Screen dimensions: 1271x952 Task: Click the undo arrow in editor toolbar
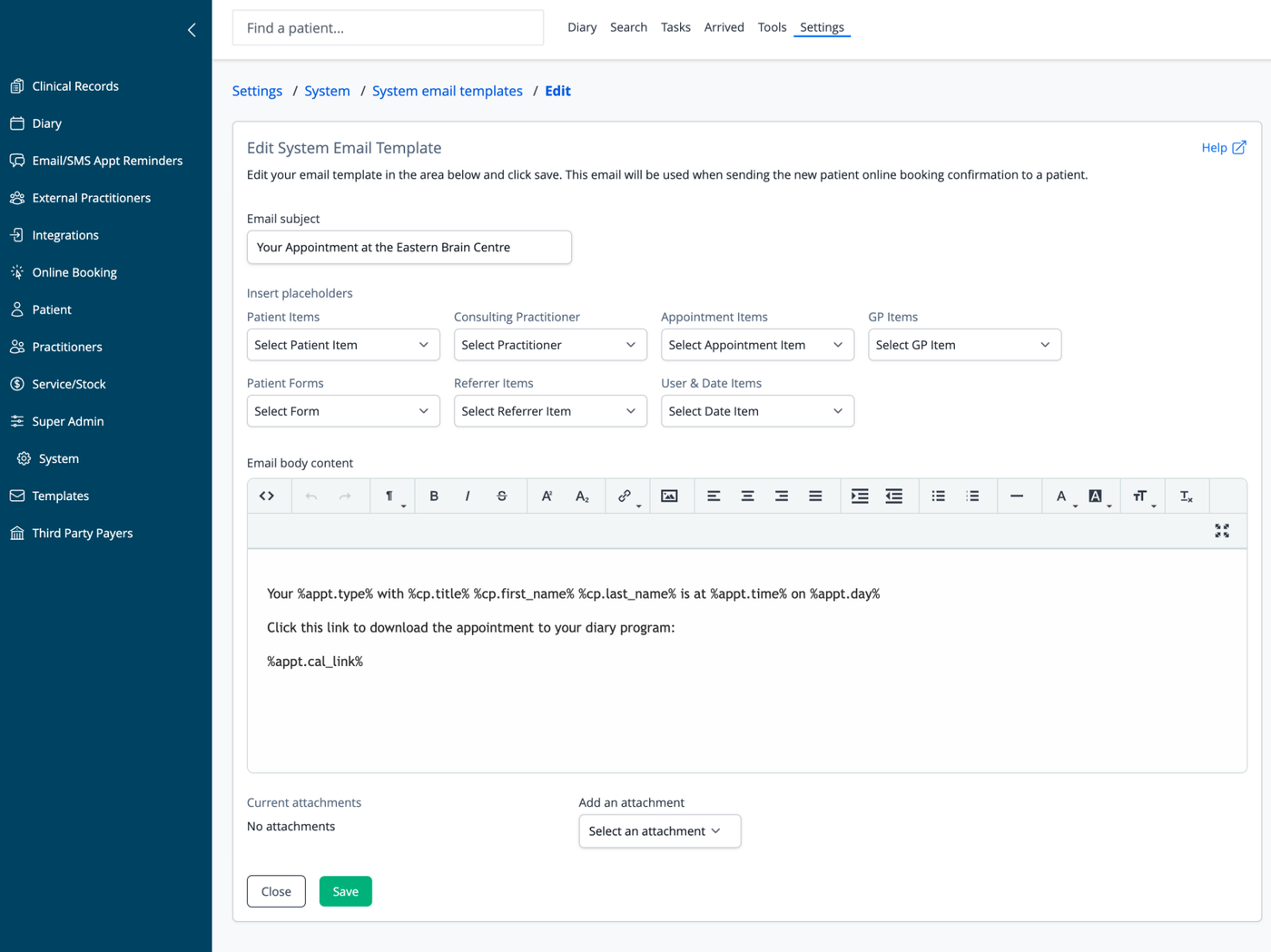click(311, 496)
